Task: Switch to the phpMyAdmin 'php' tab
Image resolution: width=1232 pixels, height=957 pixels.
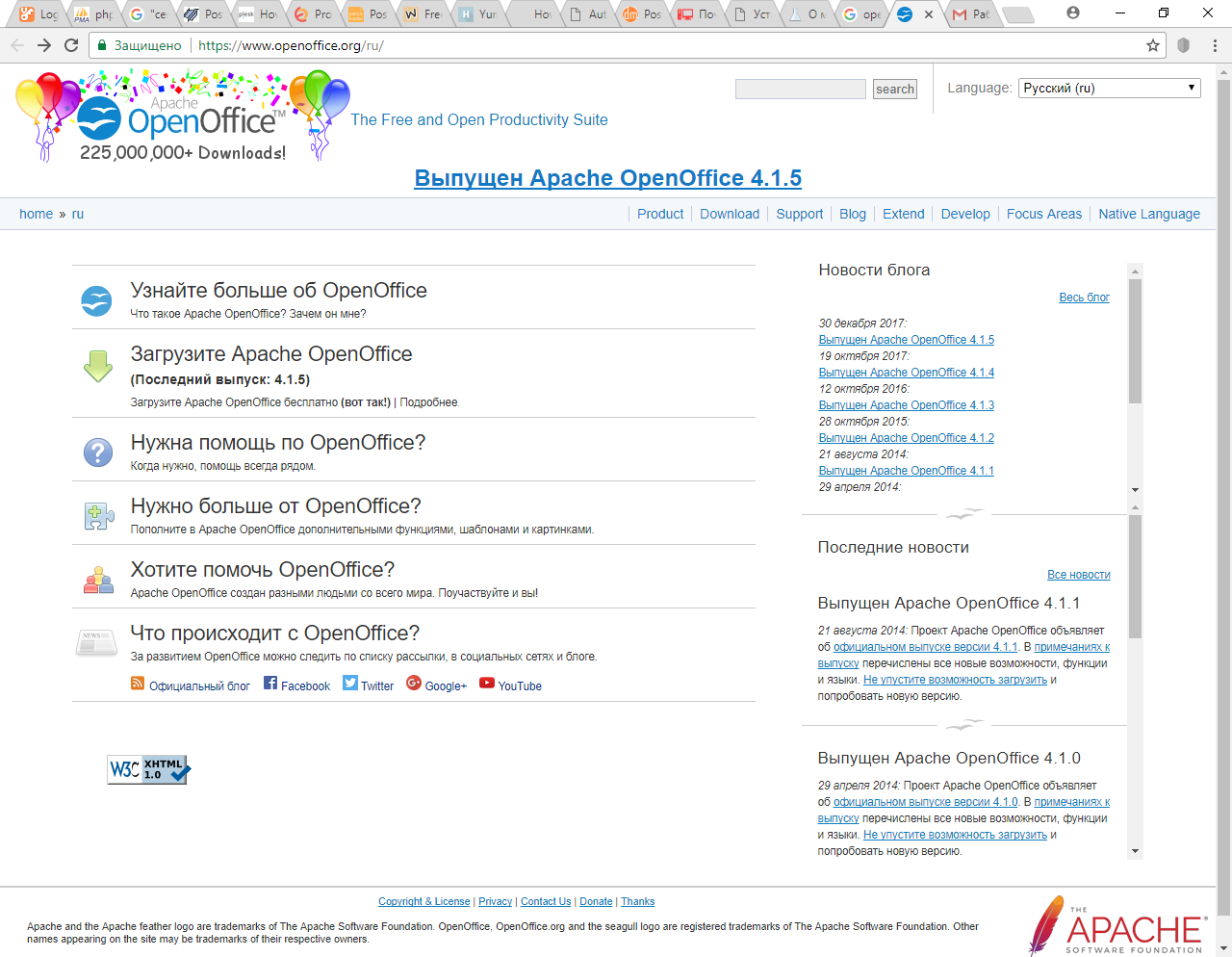Action: click(94, 14)
